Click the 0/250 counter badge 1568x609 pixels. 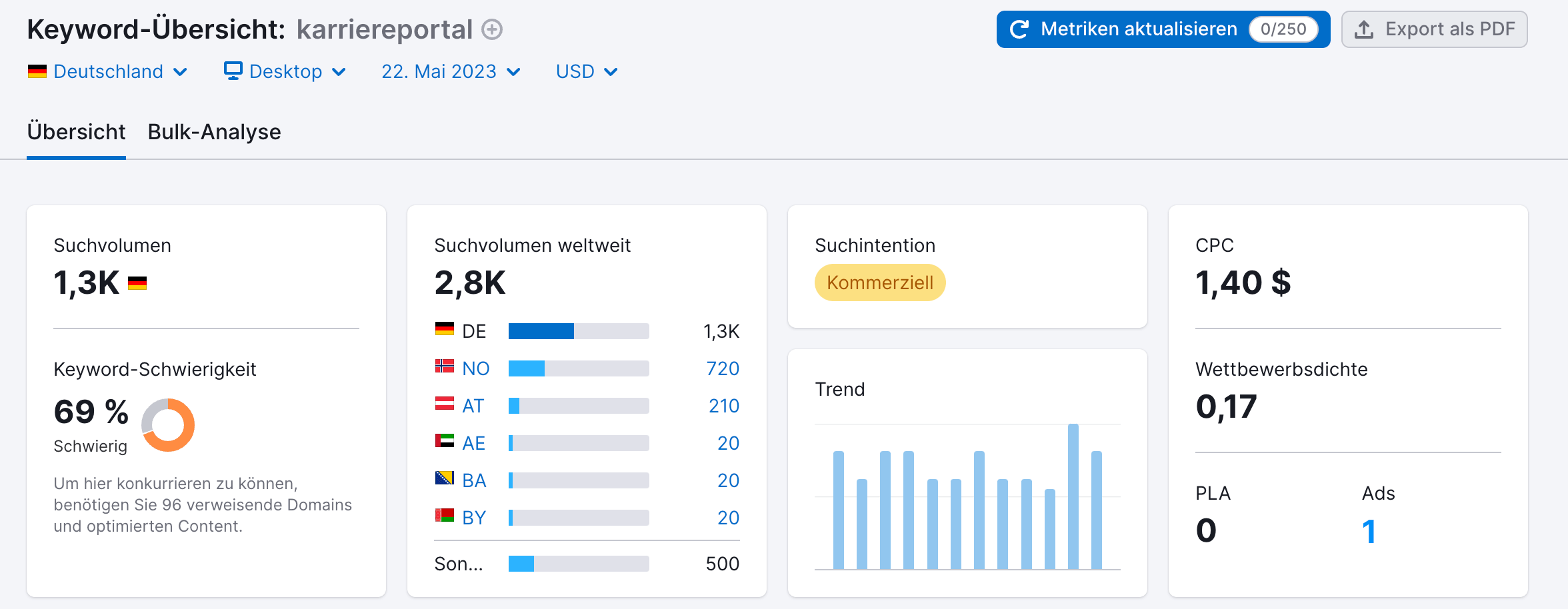[x=1283, y=29]
